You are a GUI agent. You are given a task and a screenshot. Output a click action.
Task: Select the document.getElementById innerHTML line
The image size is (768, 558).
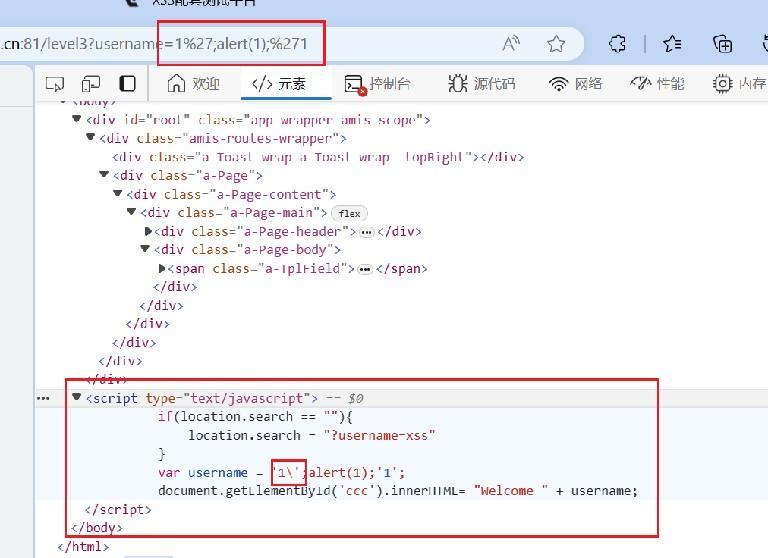pyautogui.click(x=398, y=490)
